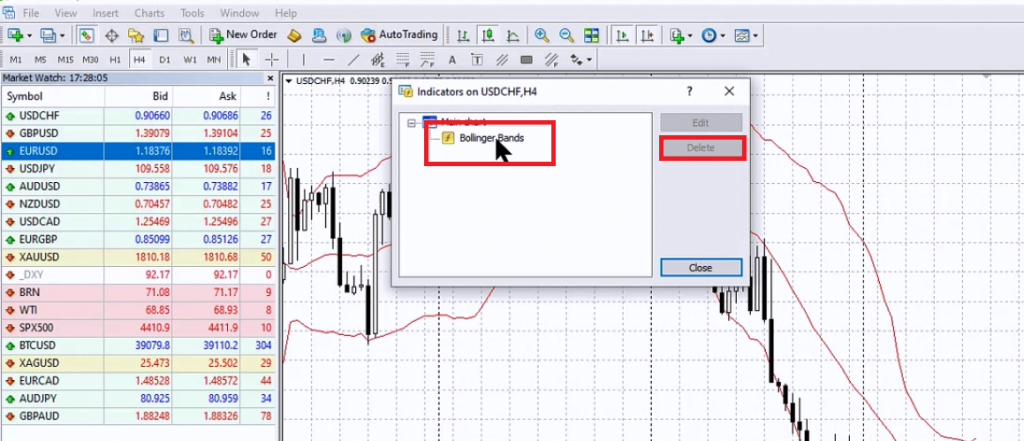Image resolution: width=1024 pixels, height=441 pixels.
Task: Draw a horizontal line
Action: click(329, 60)
